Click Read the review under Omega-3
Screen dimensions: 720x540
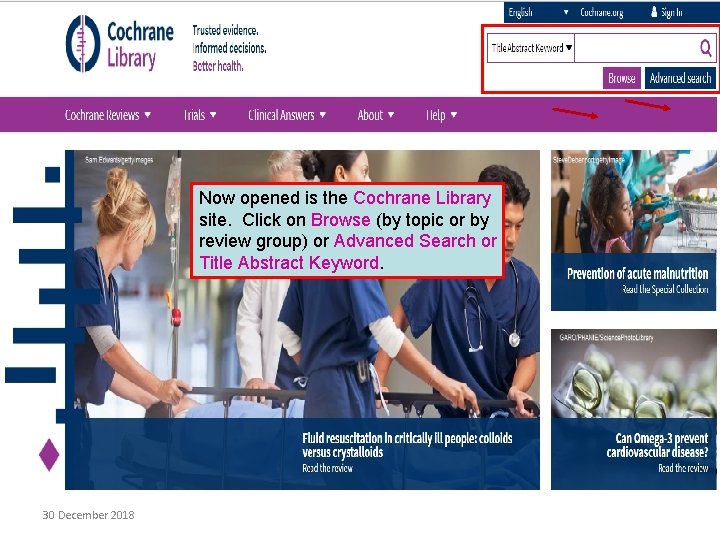(683, 468)
